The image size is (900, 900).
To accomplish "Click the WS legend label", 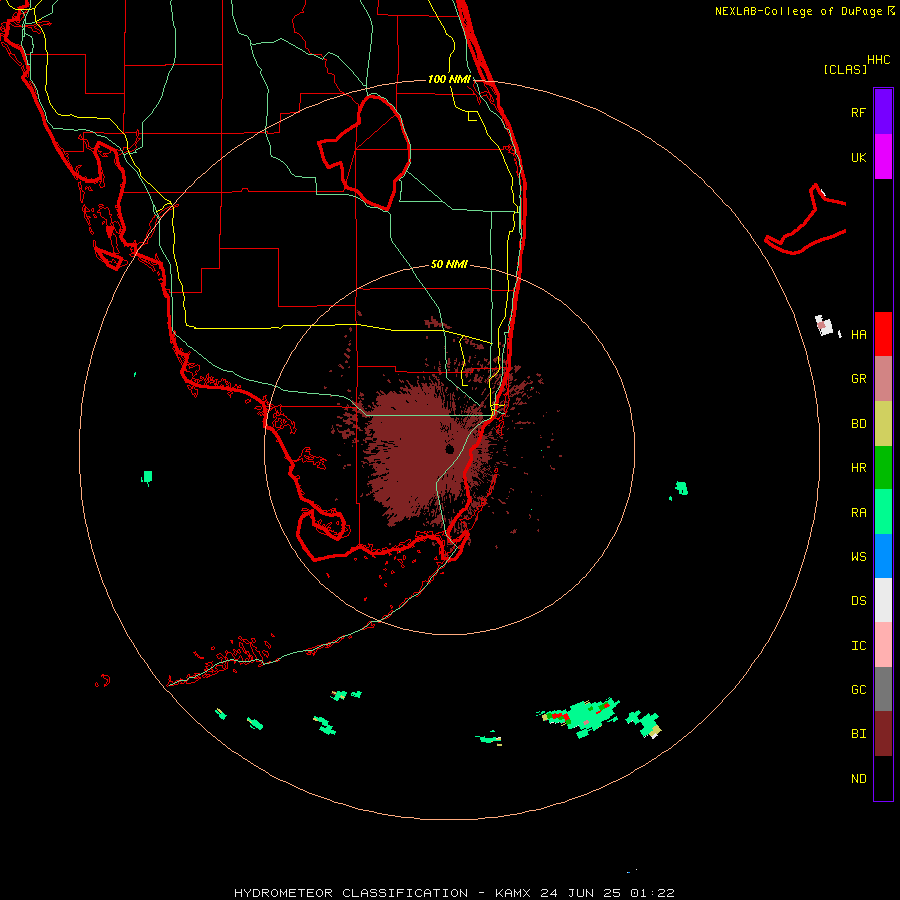I will click(858, 556).
